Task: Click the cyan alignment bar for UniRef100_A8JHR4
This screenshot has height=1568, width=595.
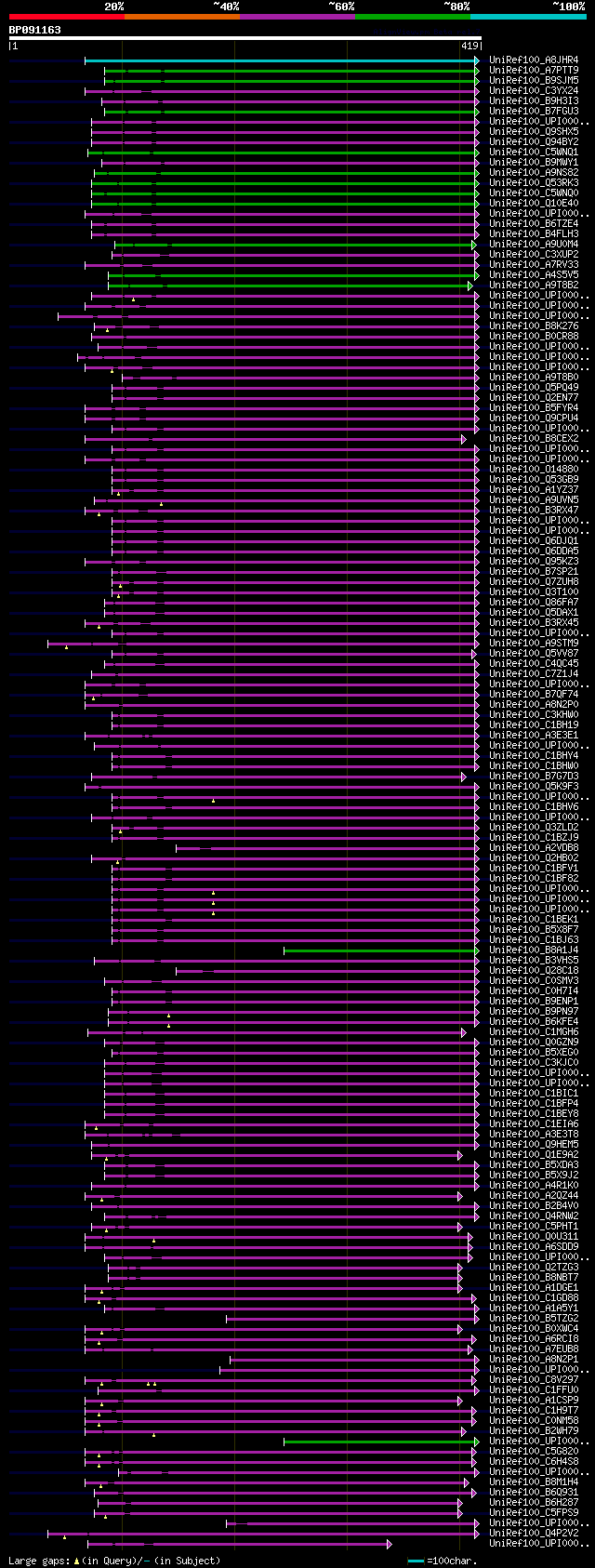Action: pyautogui.click(x=282, y=60)
